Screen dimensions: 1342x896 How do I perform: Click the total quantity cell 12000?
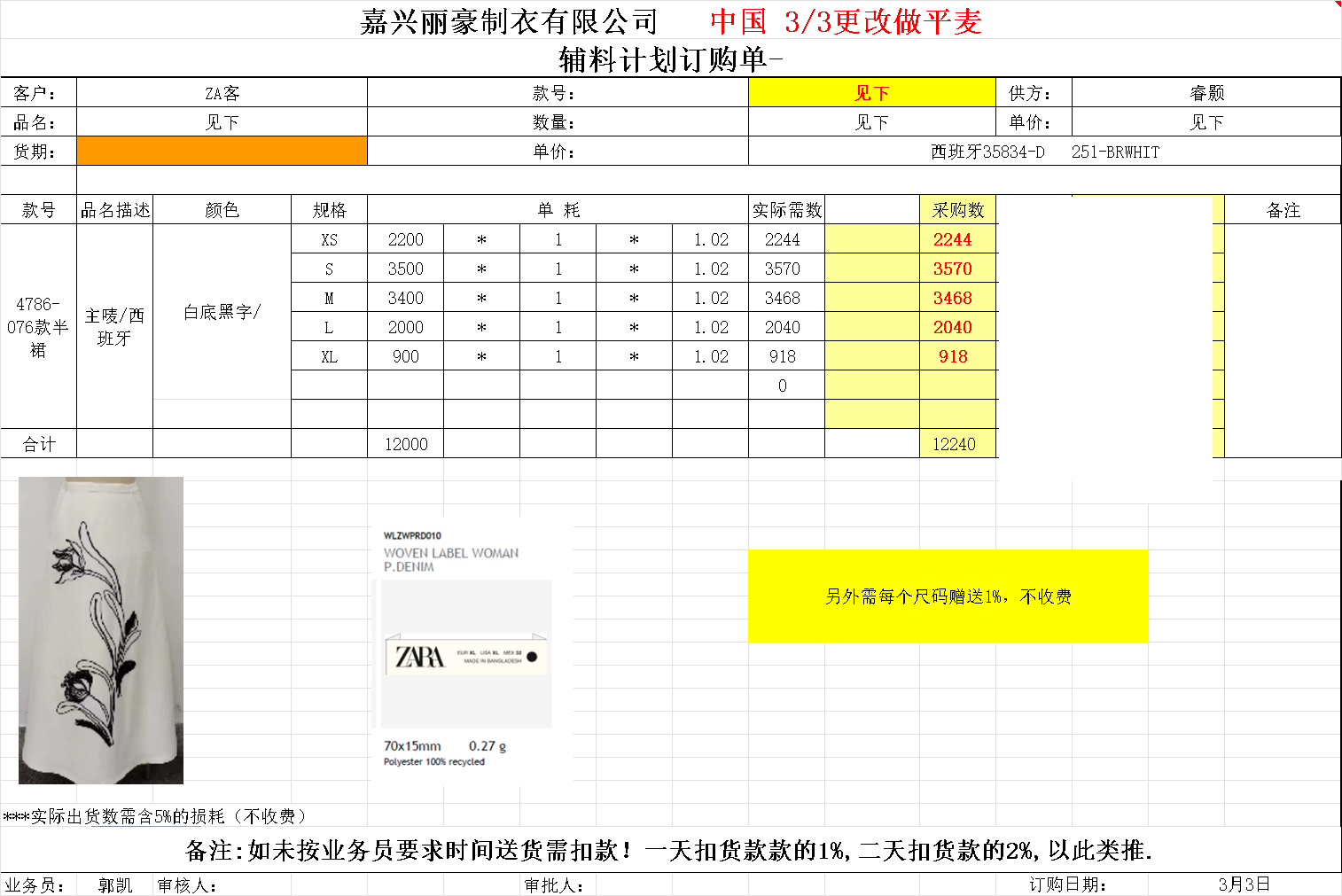[406, 444]
